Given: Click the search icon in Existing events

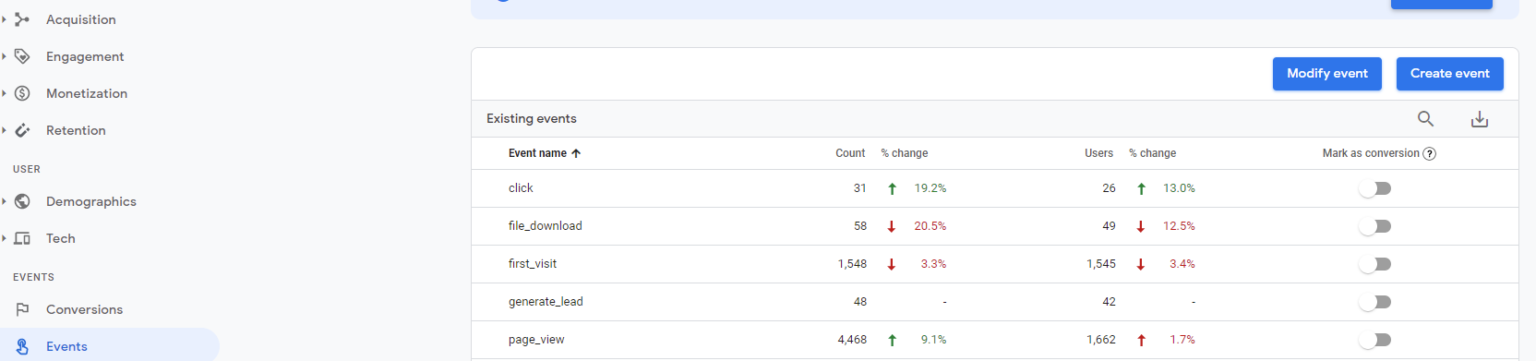Looking at the screenshot, I should (1426, 119).
